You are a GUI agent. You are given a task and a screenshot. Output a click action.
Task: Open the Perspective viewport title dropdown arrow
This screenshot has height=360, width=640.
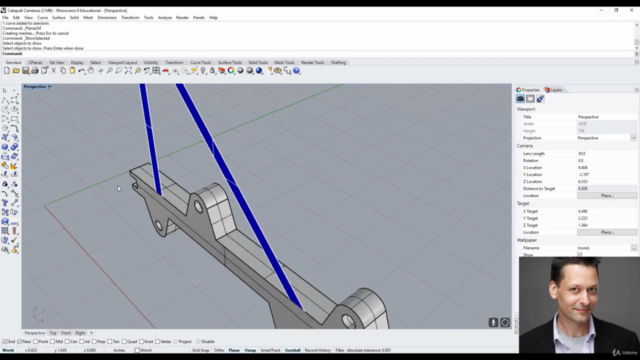[x=50, y=87]
